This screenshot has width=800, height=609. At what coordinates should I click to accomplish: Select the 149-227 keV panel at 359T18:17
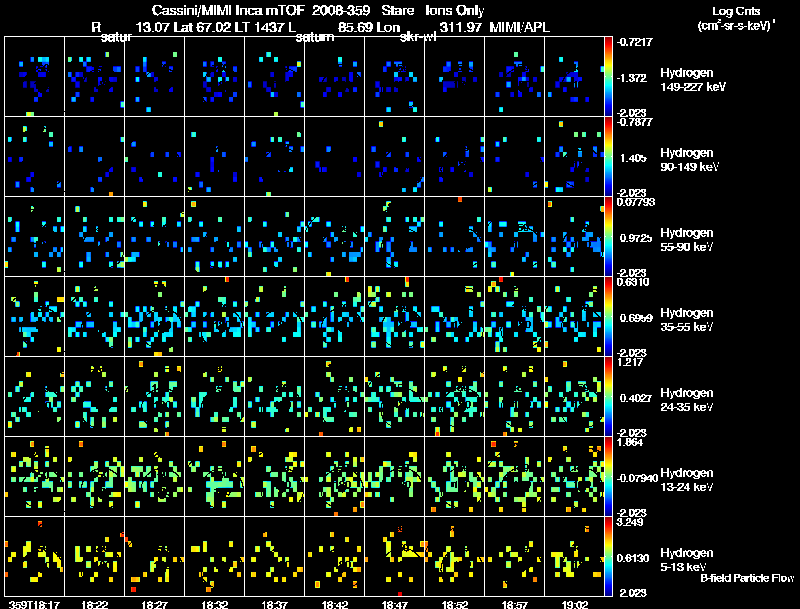tap(34, 77)
